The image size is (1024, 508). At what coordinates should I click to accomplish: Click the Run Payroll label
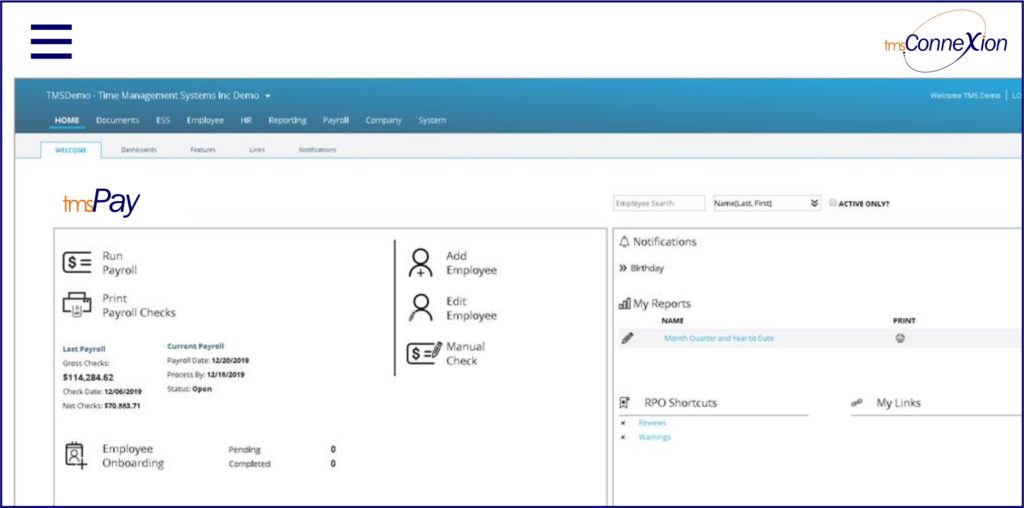[120, 263]
